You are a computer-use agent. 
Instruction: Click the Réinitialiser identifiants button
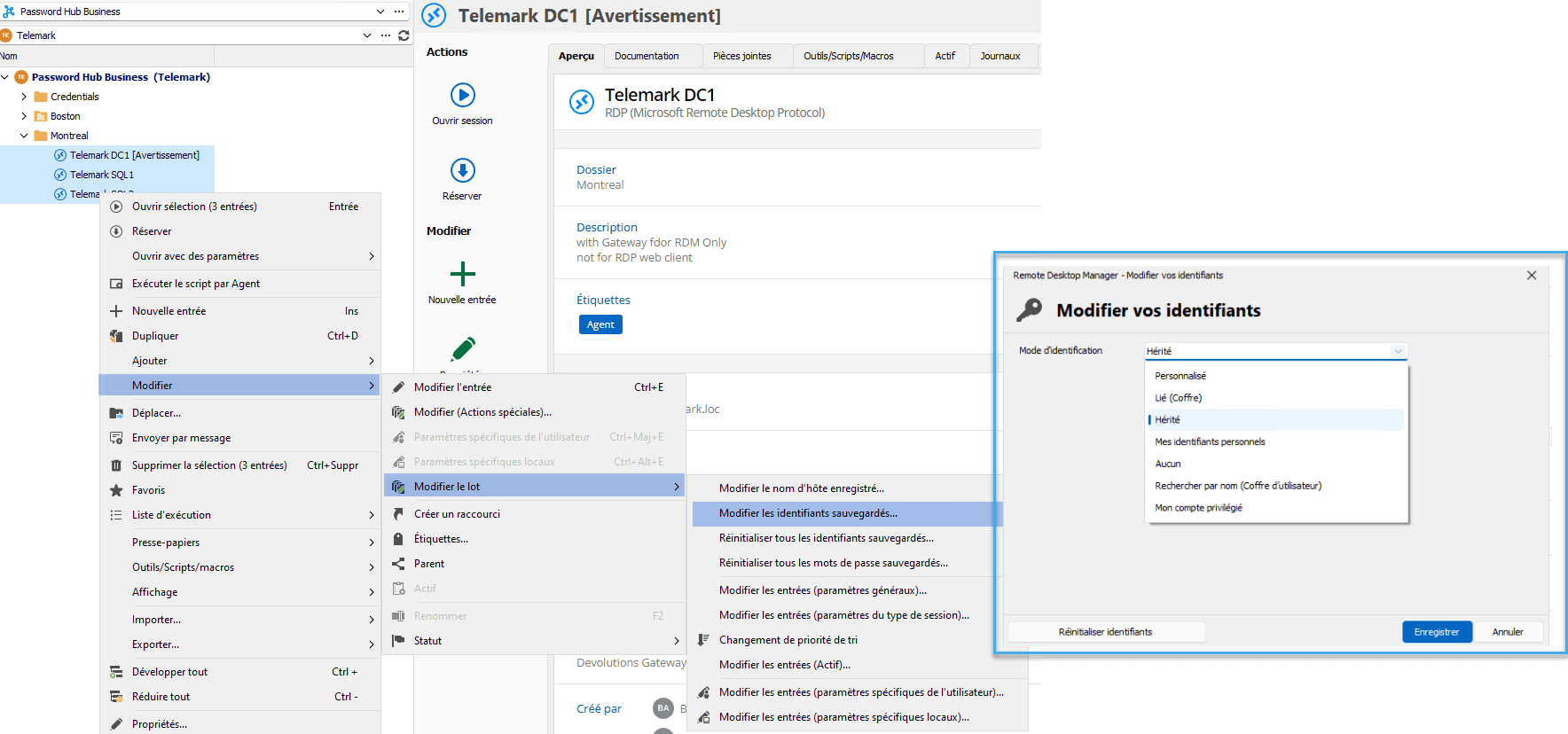[1105, 632]
